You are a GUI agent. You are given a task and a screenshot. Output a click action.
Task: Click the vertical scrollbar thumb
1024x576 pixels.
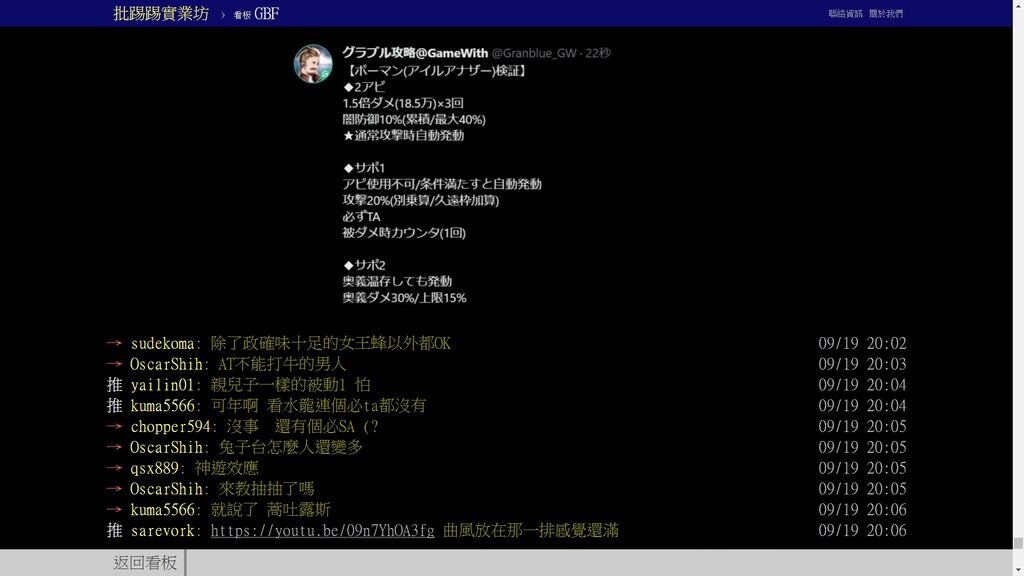pyautogui.click(x=1018, y=543)
